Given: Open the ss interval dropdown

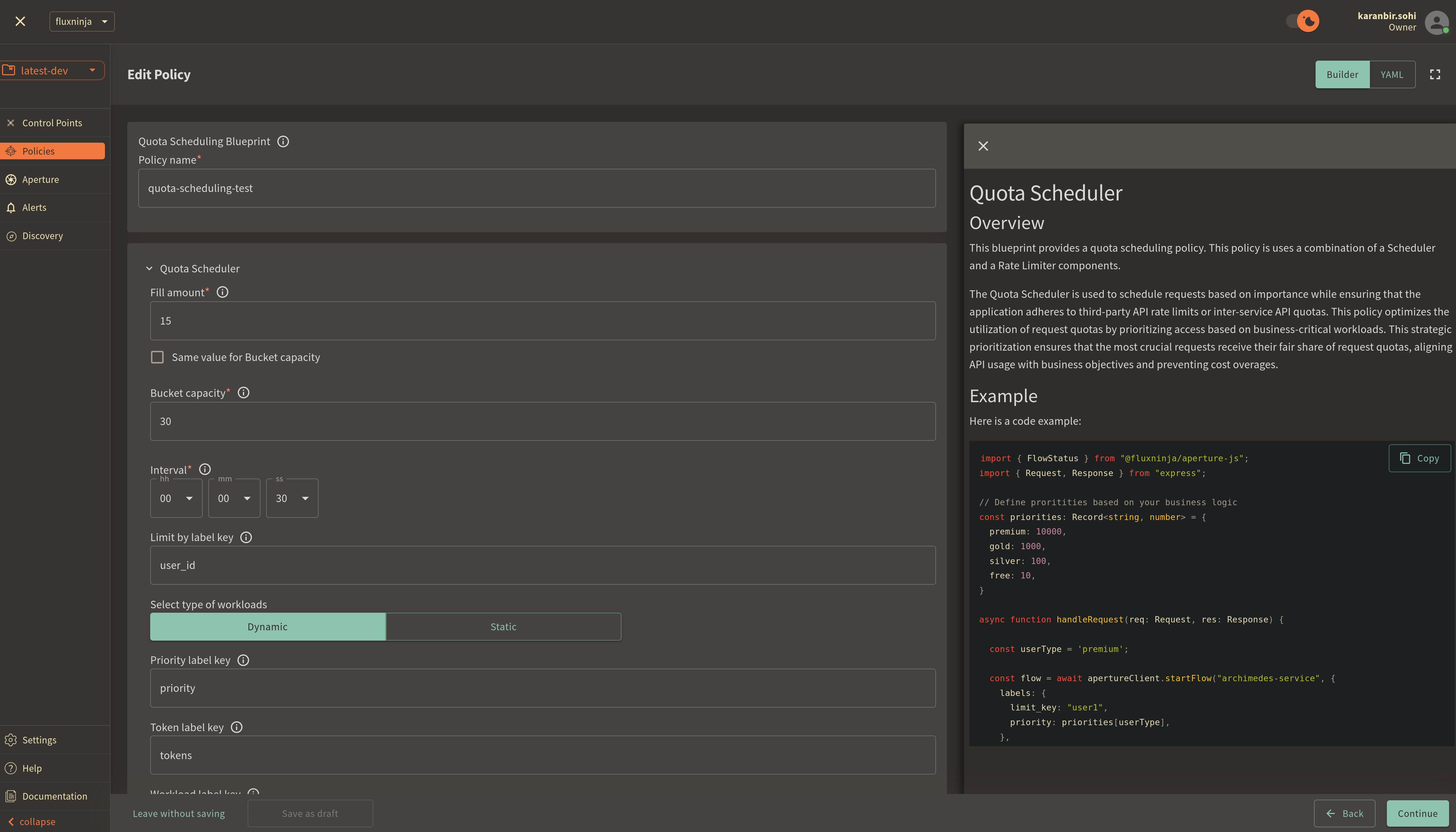Looking at the screenshot, I should tap(292, 498).
